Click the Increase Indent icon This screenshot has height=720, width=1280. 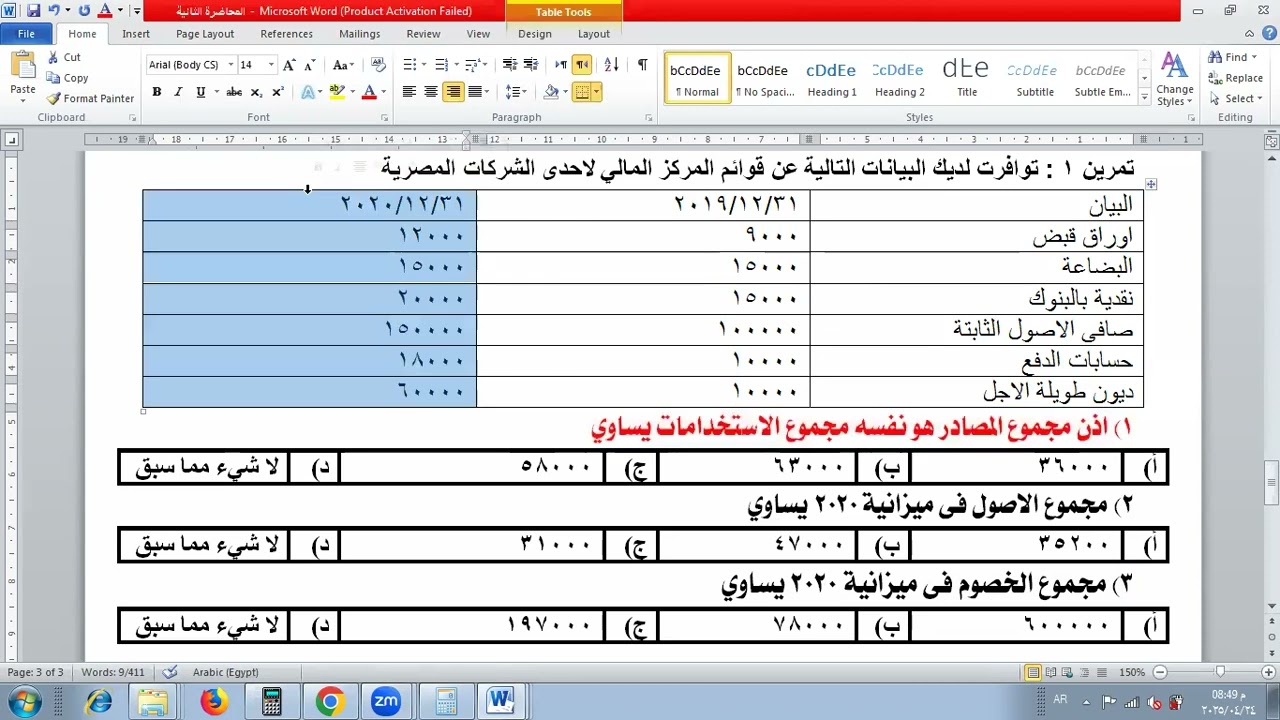531,65
